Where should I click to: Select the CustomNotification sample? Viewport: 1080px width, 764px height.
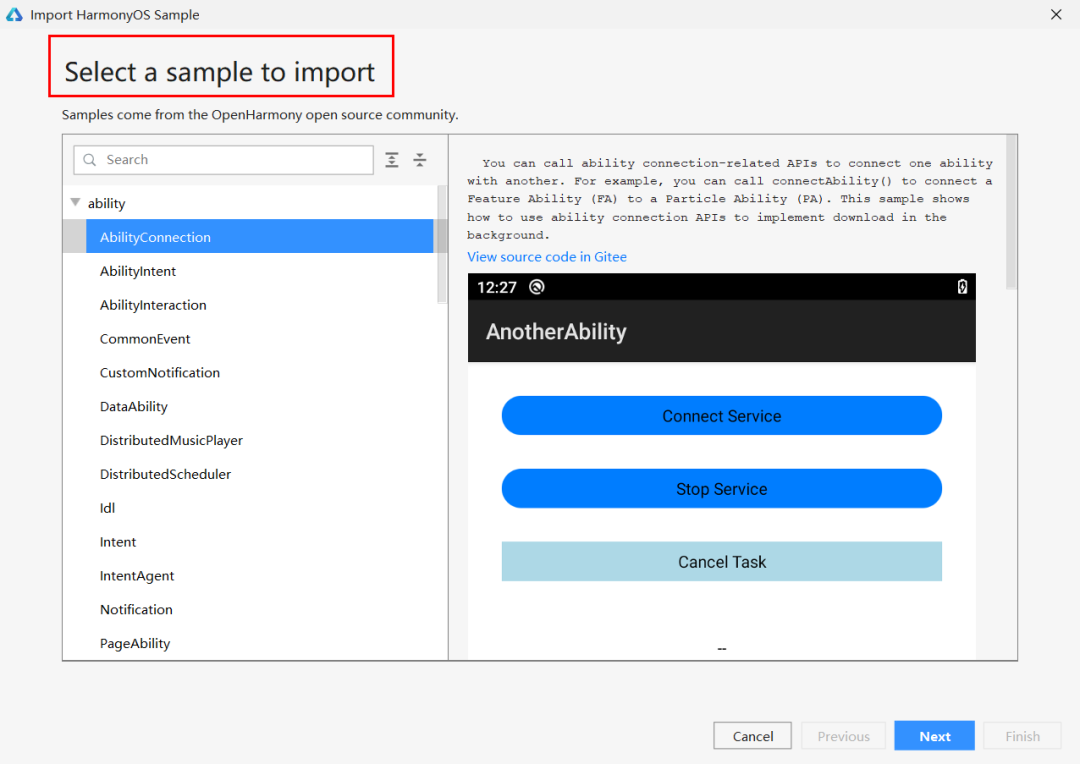pyautogui.click(x=160, y=372)
